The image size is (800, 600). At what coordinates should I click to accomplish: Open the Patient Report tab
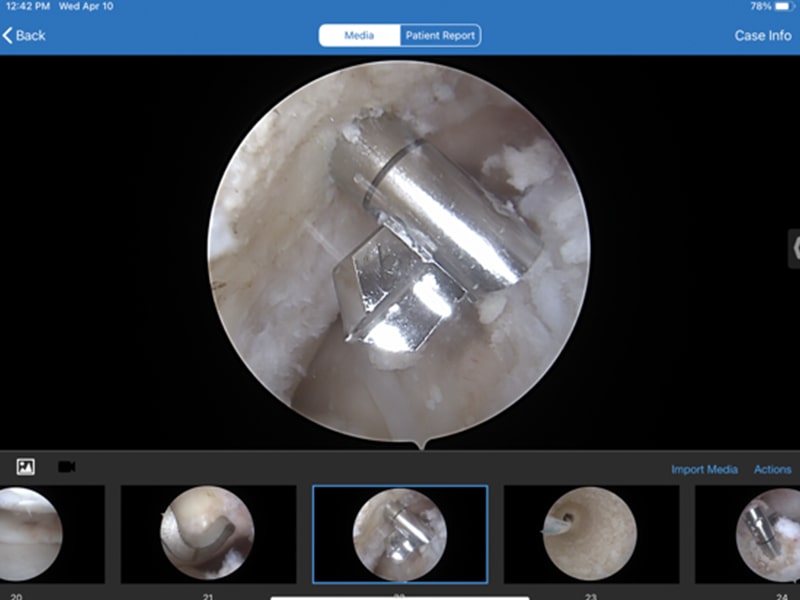440,35
